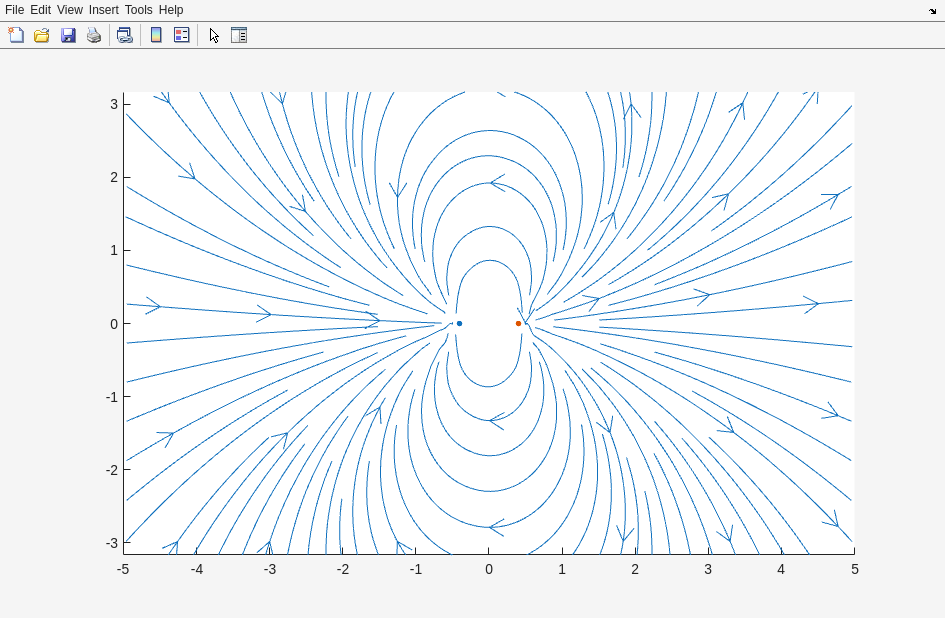Screen dimensions: 945x618
Task: Insert a colorbar using the toolbar icon
Action: tap(156, 35)
